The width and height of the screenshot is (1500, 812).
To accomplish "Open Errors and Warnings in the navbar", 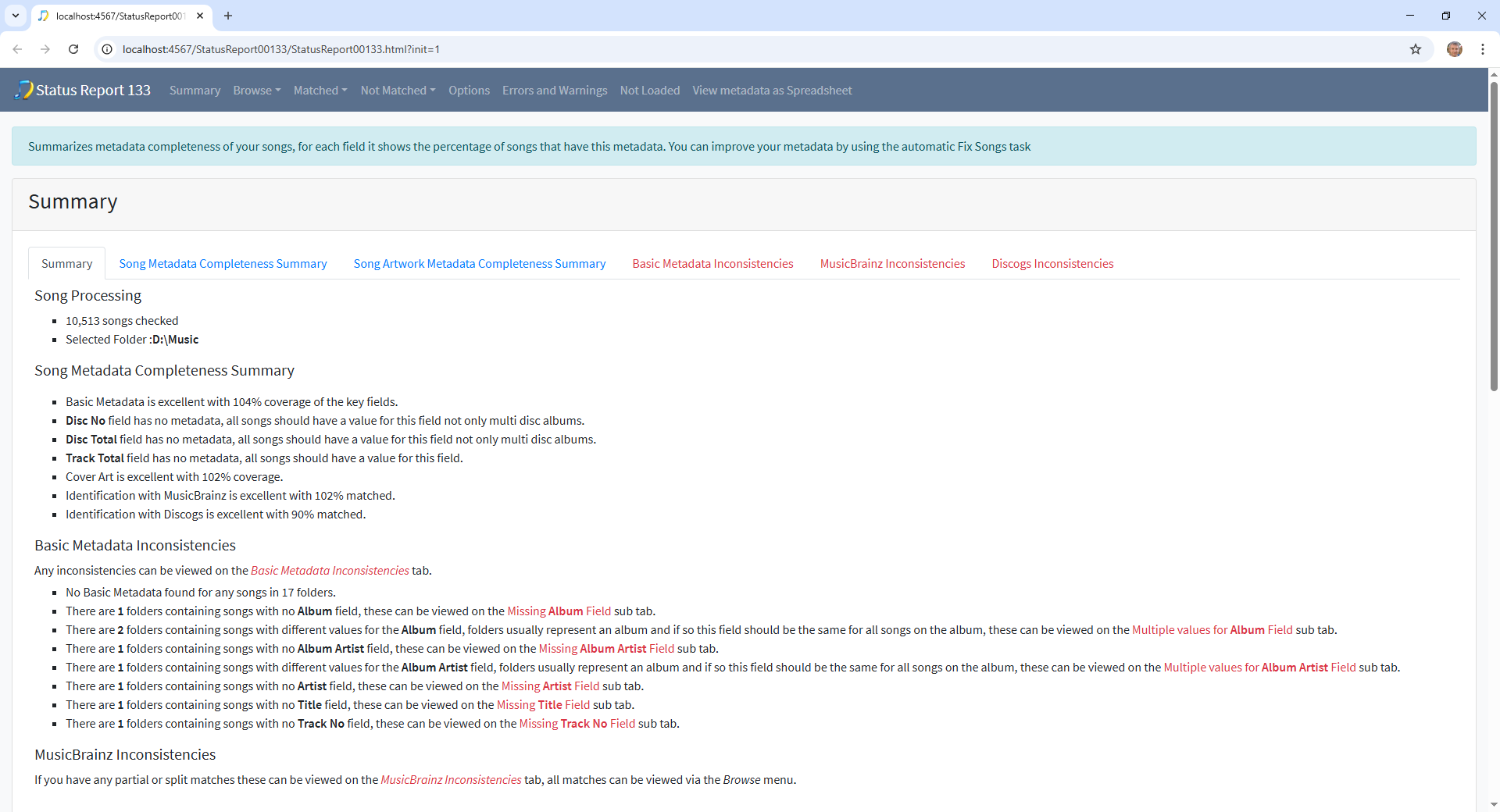I will tap(554, 91).
